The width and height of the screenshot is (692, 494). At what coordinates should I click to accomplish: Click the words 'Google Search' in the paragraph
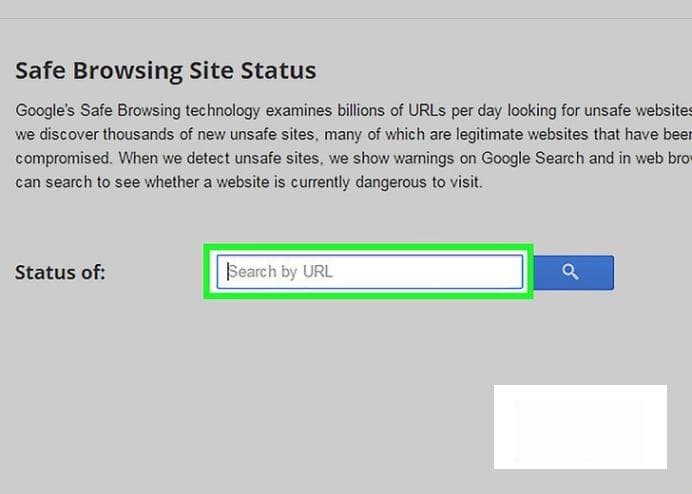point(533,158)
